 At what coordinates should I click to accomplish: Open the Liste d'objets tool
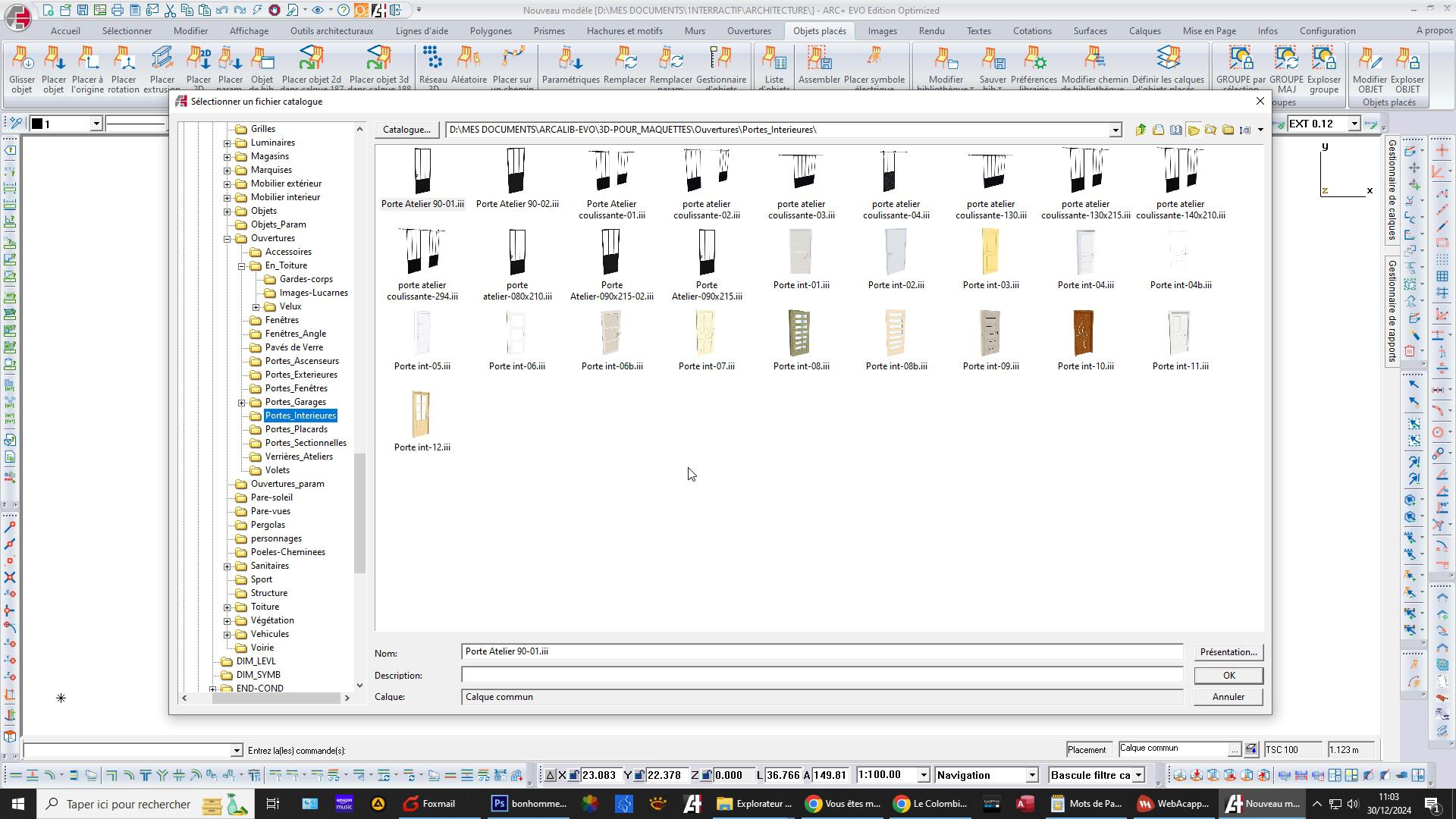[x=774, y=68]
